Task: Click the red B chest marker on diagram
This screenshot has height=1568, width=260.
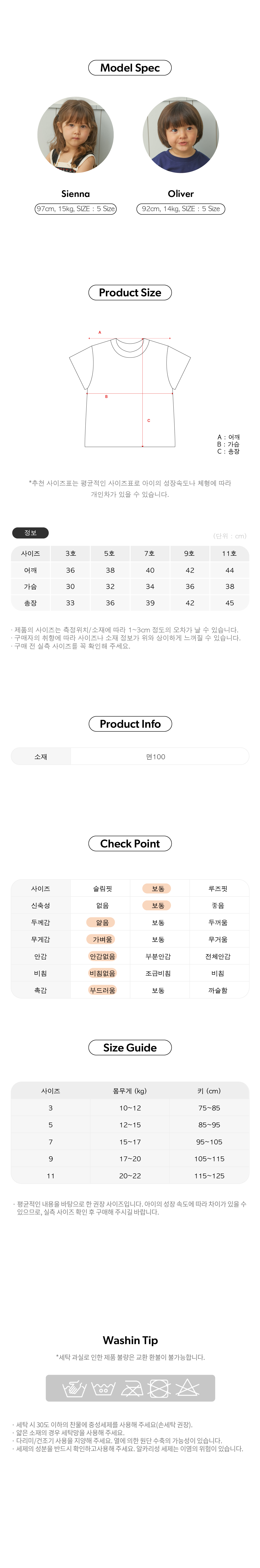Action: tap(106, 397)
